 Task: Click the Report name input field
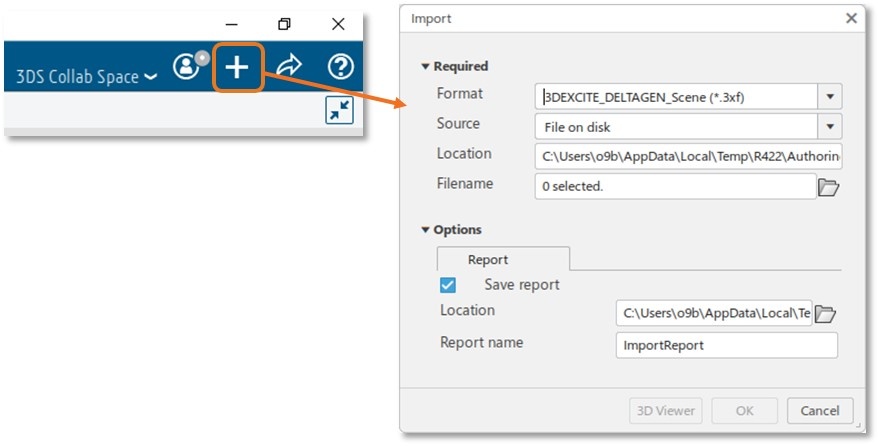tap(726, 345)
